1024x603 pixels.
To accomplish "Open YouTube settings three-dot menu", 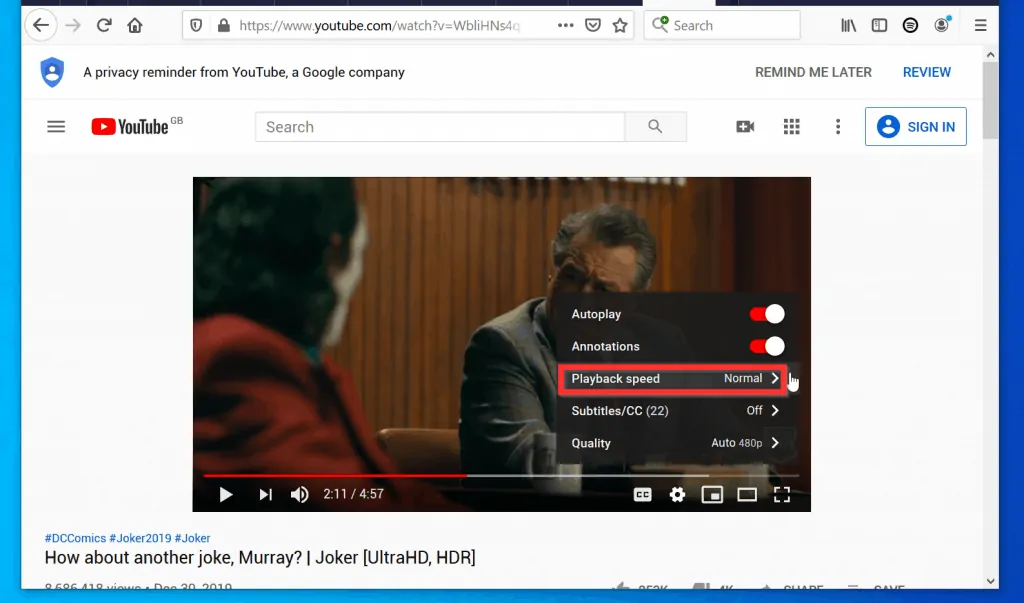I will [x=838, y=127].
